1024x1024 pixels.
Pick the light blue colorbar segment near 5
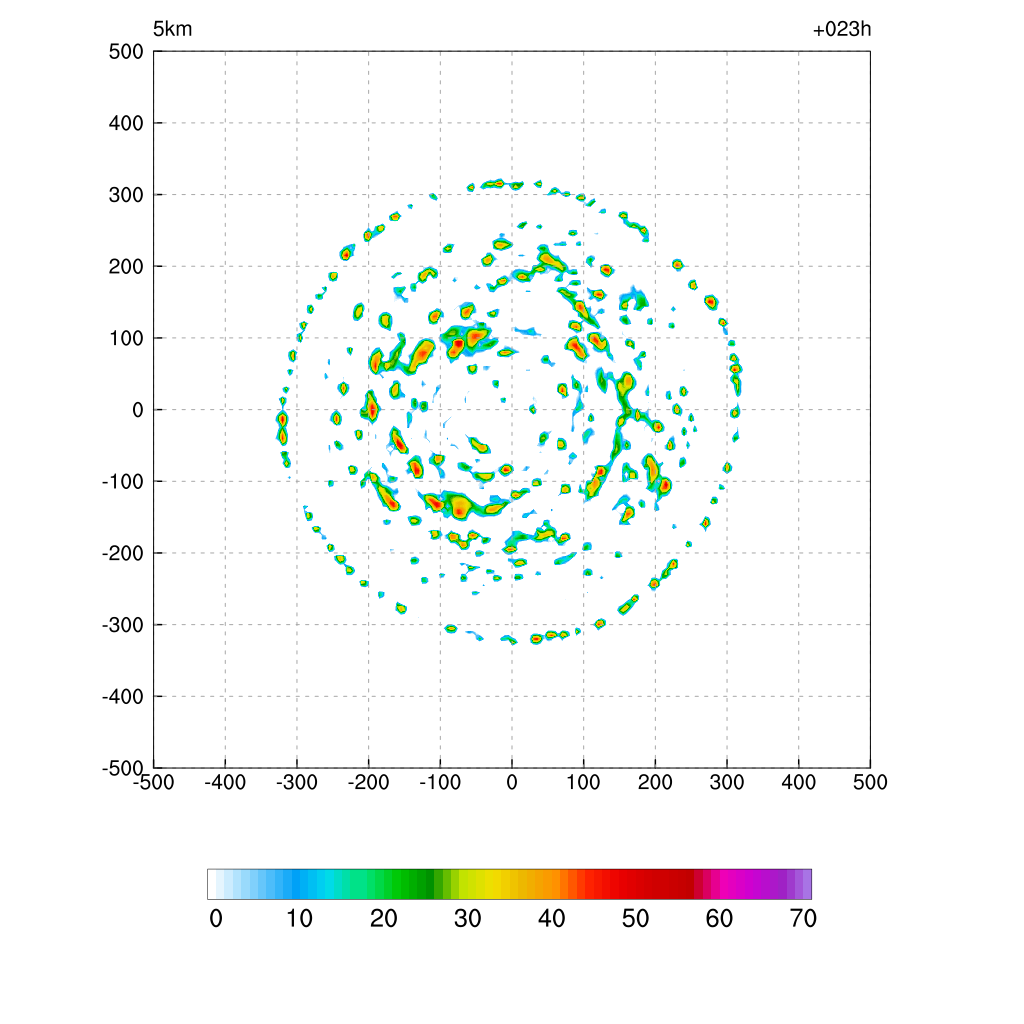click(258, 884)
